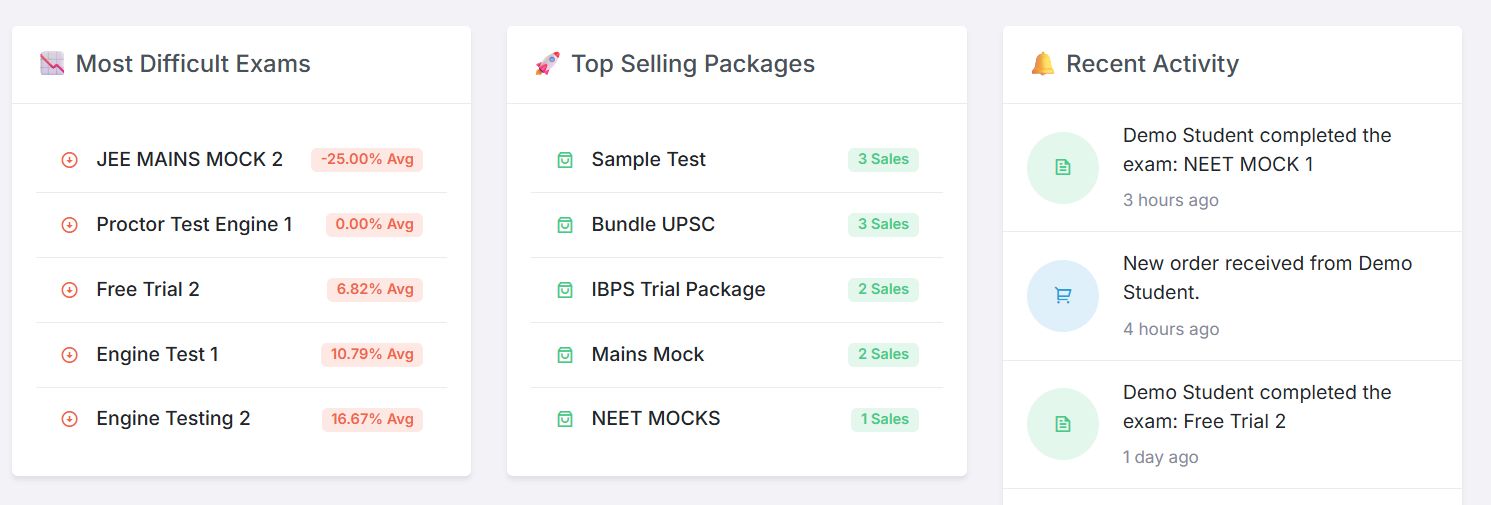Select the IBPS Trial Package item
Screen dimensions: 1491x505
[678, 290]
